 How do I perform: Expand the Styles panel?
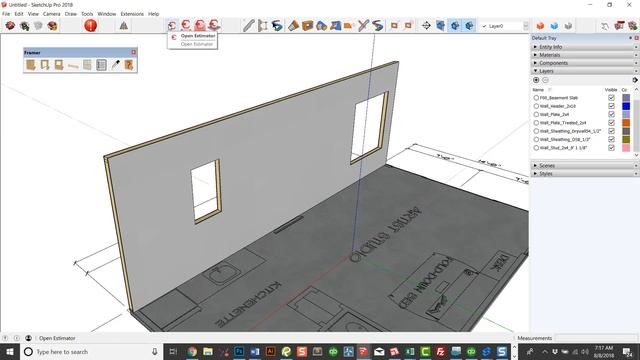(x=584, y=173)
